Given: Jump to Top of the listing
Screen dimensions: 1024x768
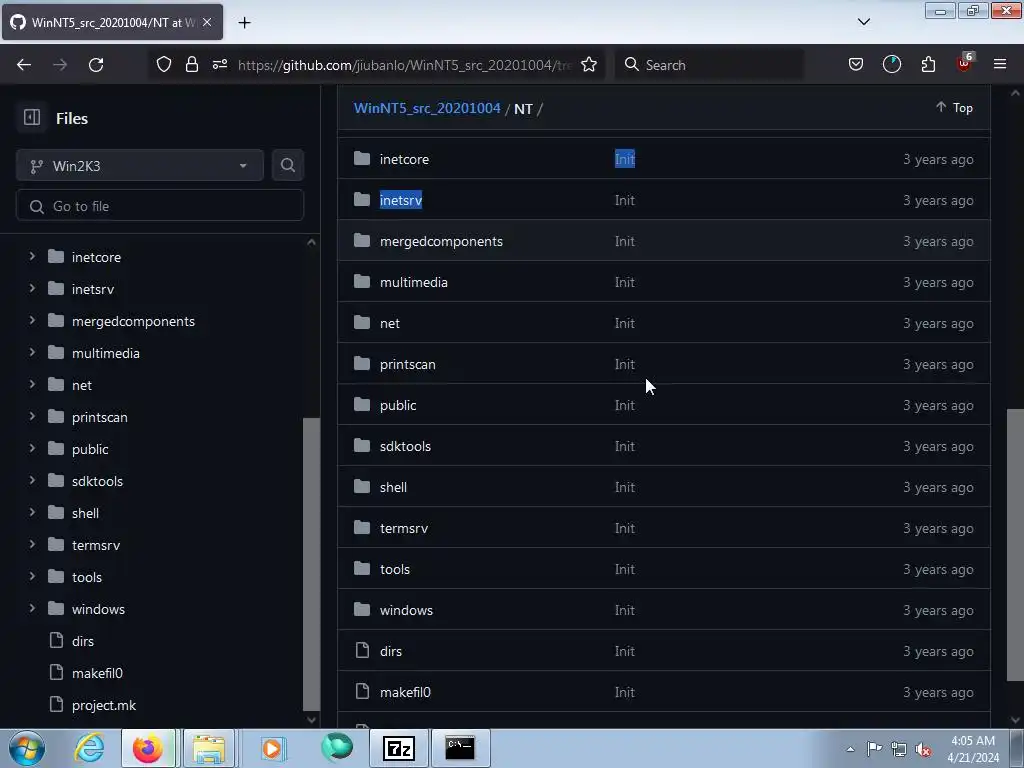Looking at the screenshot, I should (954, 108).
